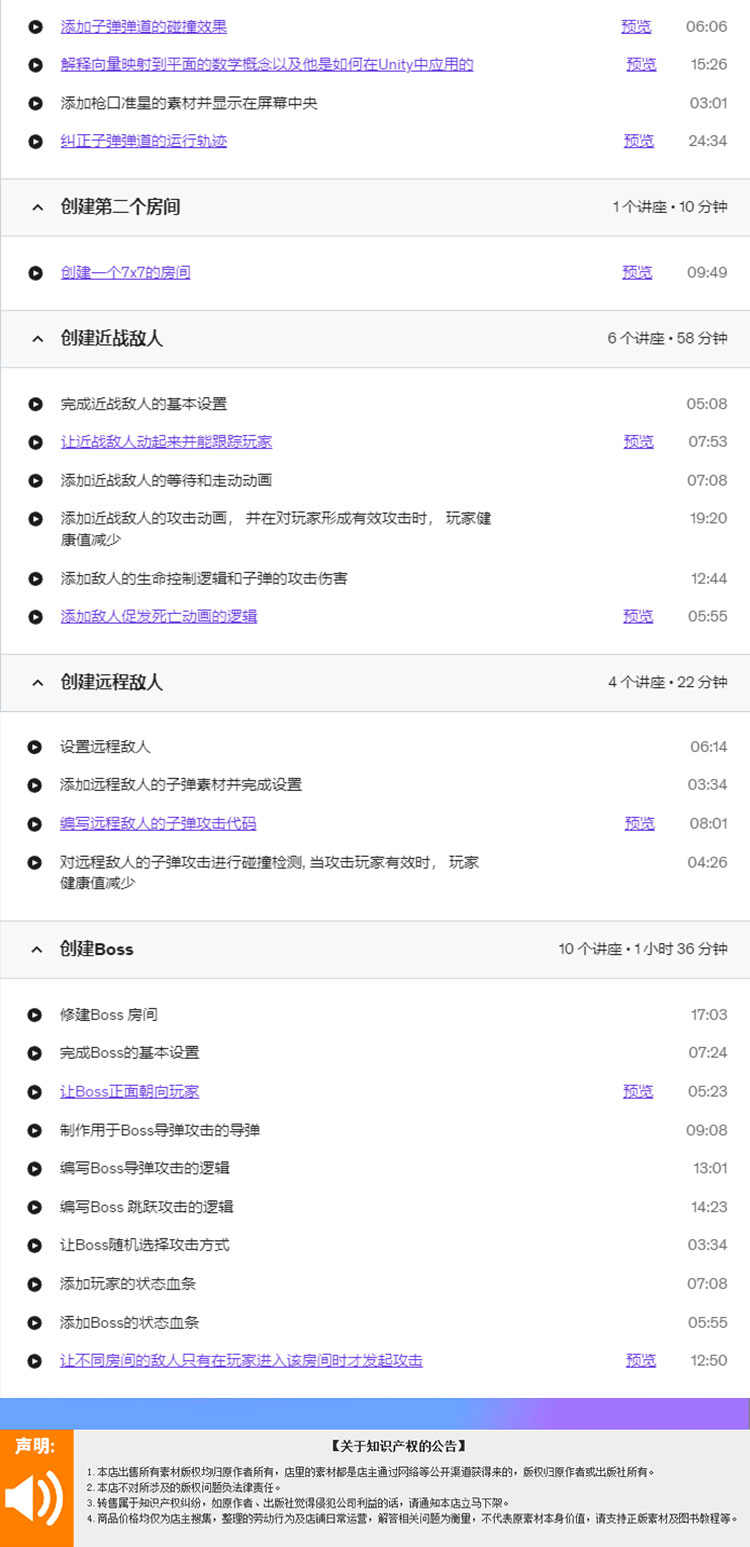Viewport: 750px width, 1547px height.
Task: Click play icon beside 解释向量映射到平面的数学概念
Action: tap(36, 65)
